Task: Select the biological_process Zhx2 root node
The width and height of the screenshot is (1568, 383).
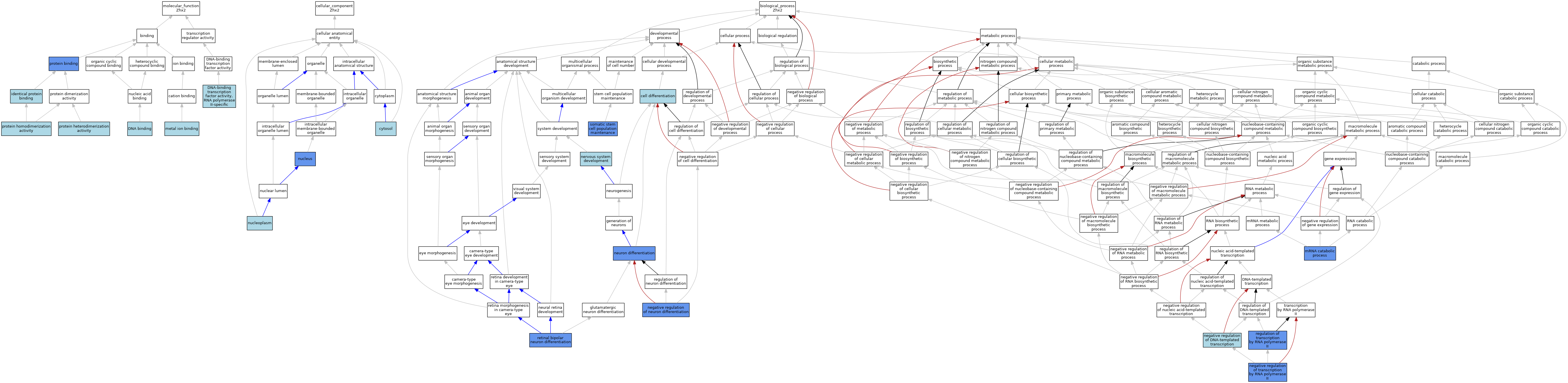Action: [777, 8]
